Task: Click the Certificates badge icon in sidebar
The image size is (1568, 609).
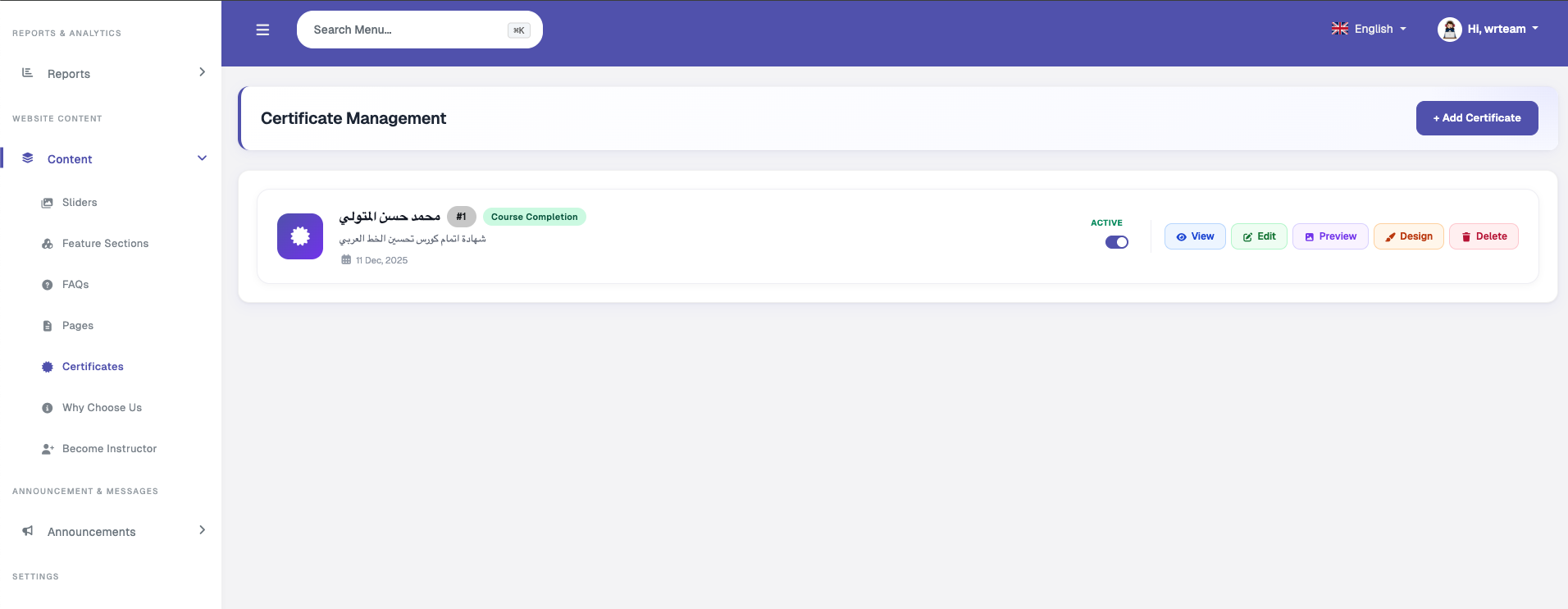Action: [x=48, y=367]
